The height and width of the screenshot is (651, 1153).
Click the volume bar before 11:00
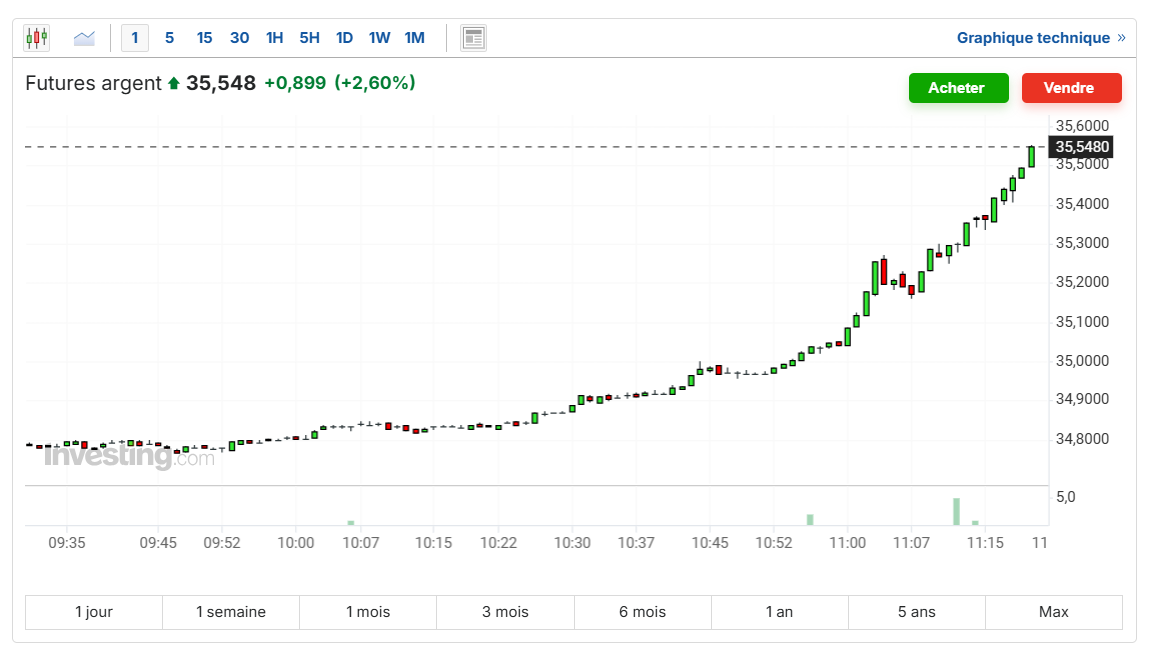pyautogui.click(x=810, y=520)
